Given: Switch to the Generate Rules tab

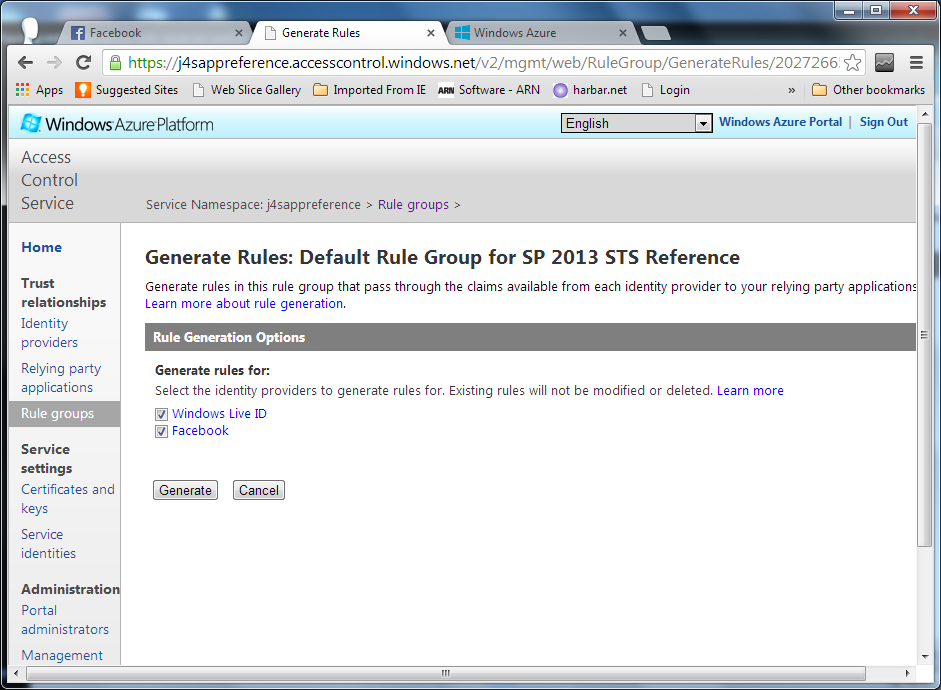Looking at the screenshot, I should point(348,33).
